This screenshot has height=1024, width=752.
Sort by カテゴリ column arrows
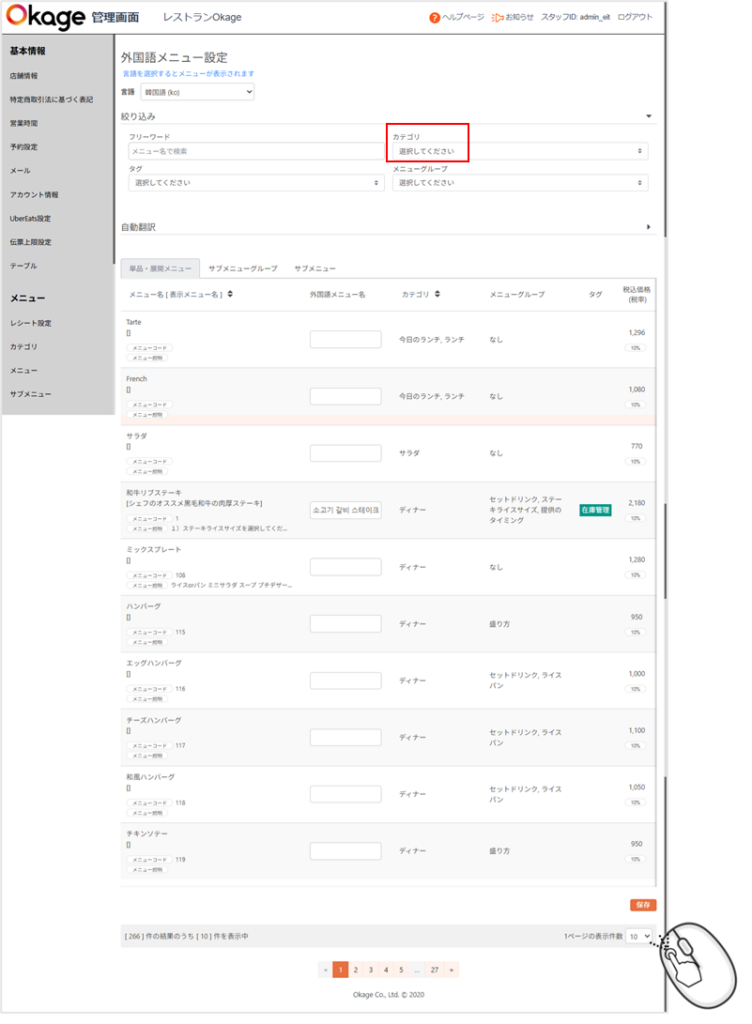438,294
